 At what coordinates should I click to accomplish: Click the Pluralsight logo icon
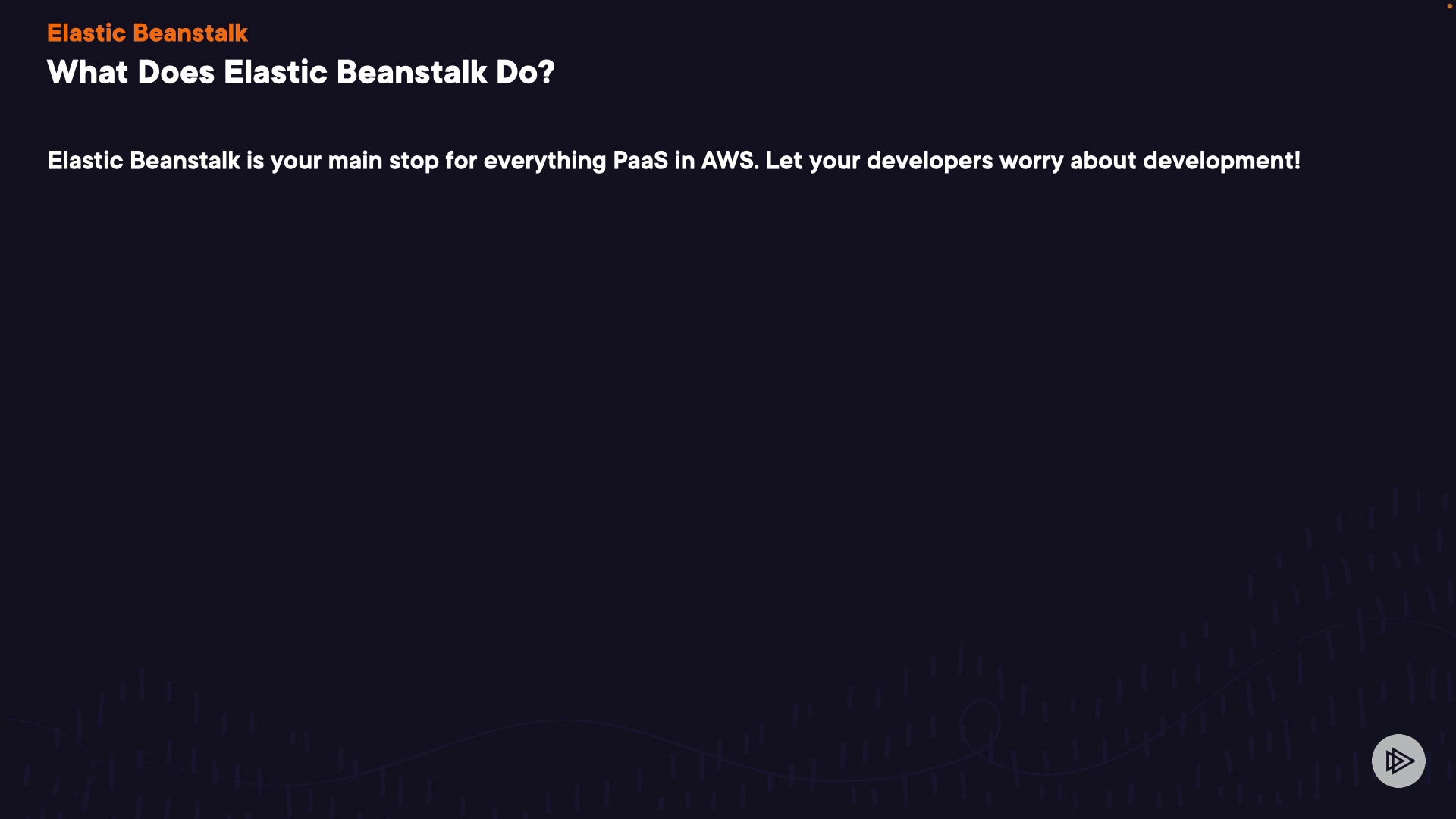click(x=1398, y=761)
